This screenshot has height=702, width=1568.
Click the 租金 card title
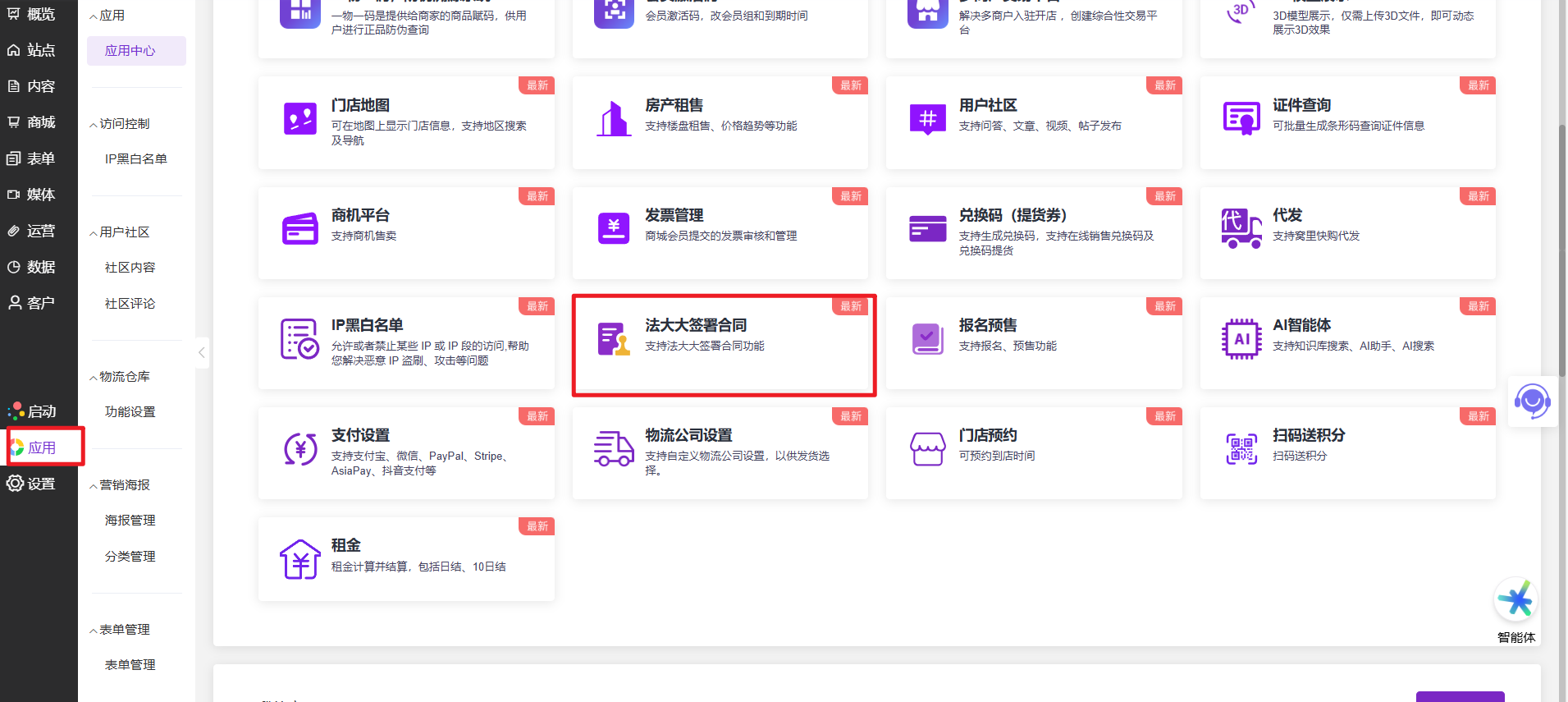345,545
